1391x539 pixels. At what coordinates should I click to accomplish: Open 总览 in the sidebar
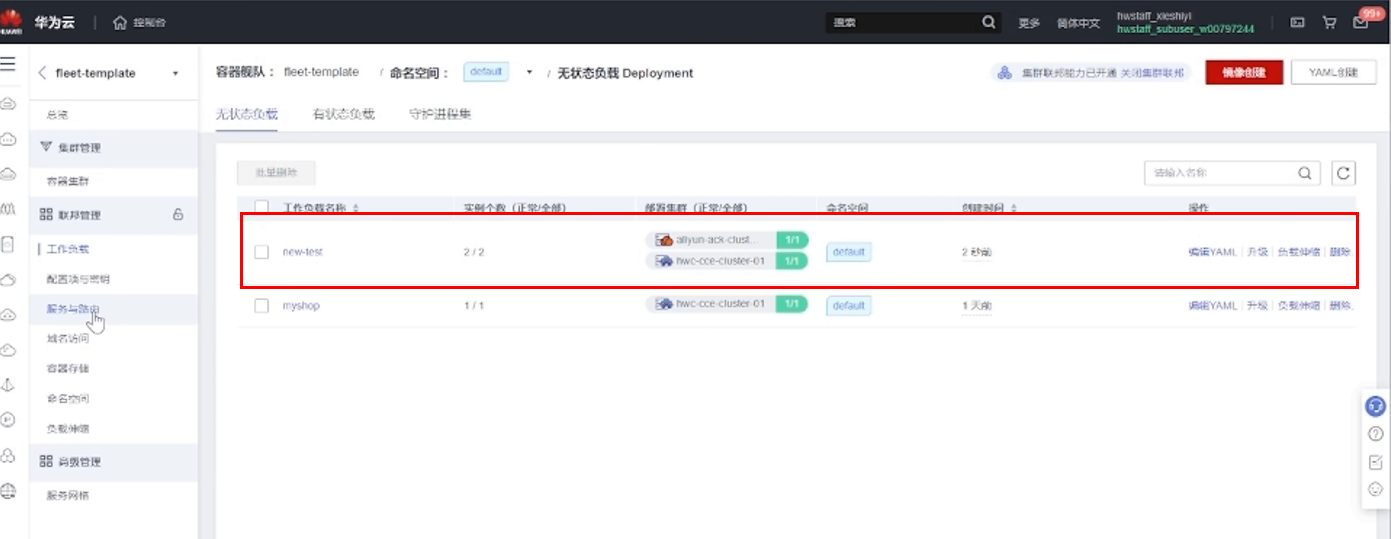57,116
